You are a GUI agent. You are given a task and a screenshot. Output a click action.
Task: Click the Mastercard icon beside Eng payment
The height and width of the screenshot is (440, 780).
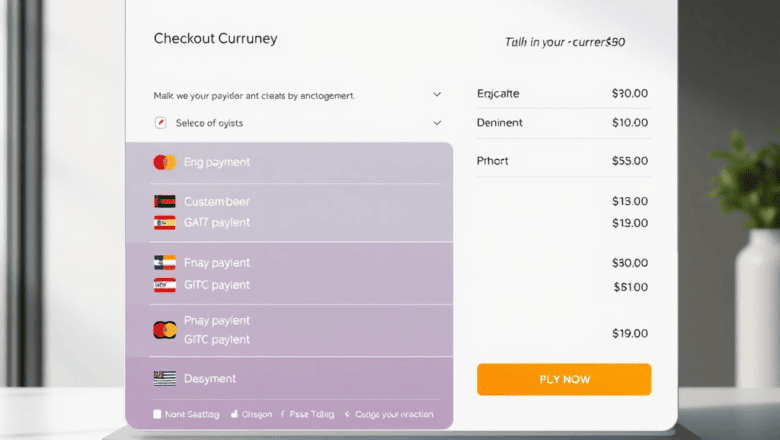click(165, 162)
